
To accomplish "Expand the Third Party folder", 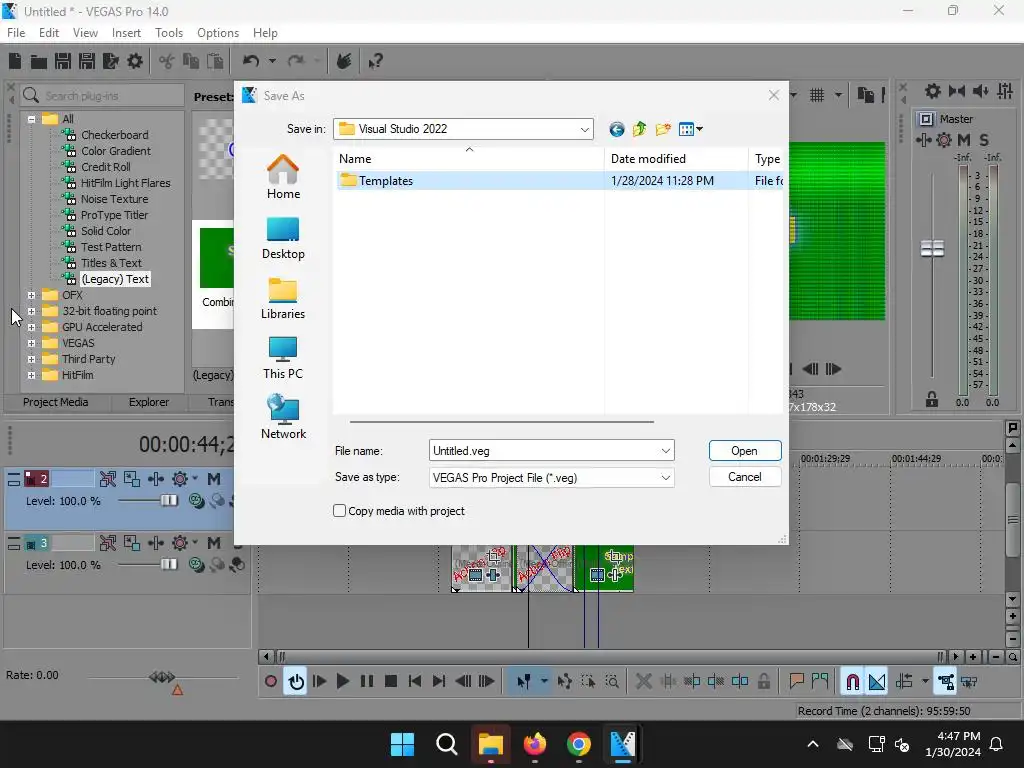I will 31,359.
